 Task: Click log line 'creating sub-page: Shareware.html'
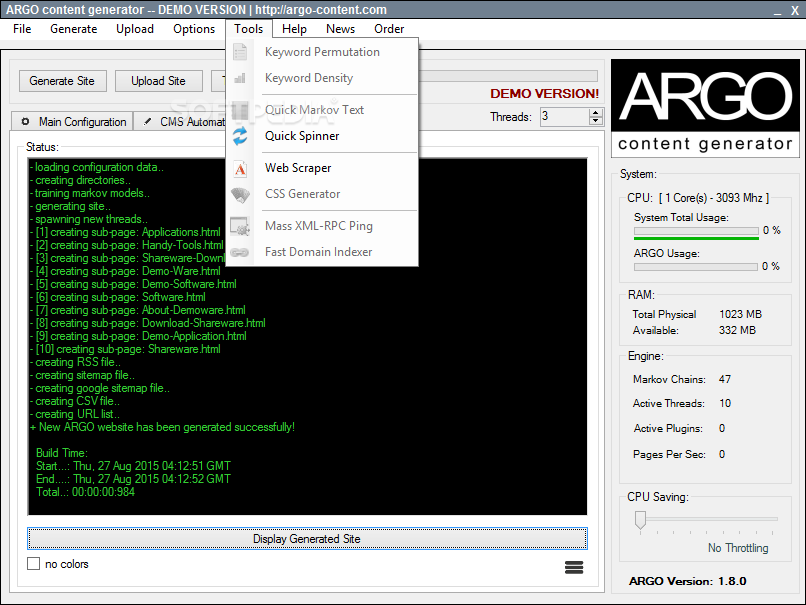(x=125, y=349)
